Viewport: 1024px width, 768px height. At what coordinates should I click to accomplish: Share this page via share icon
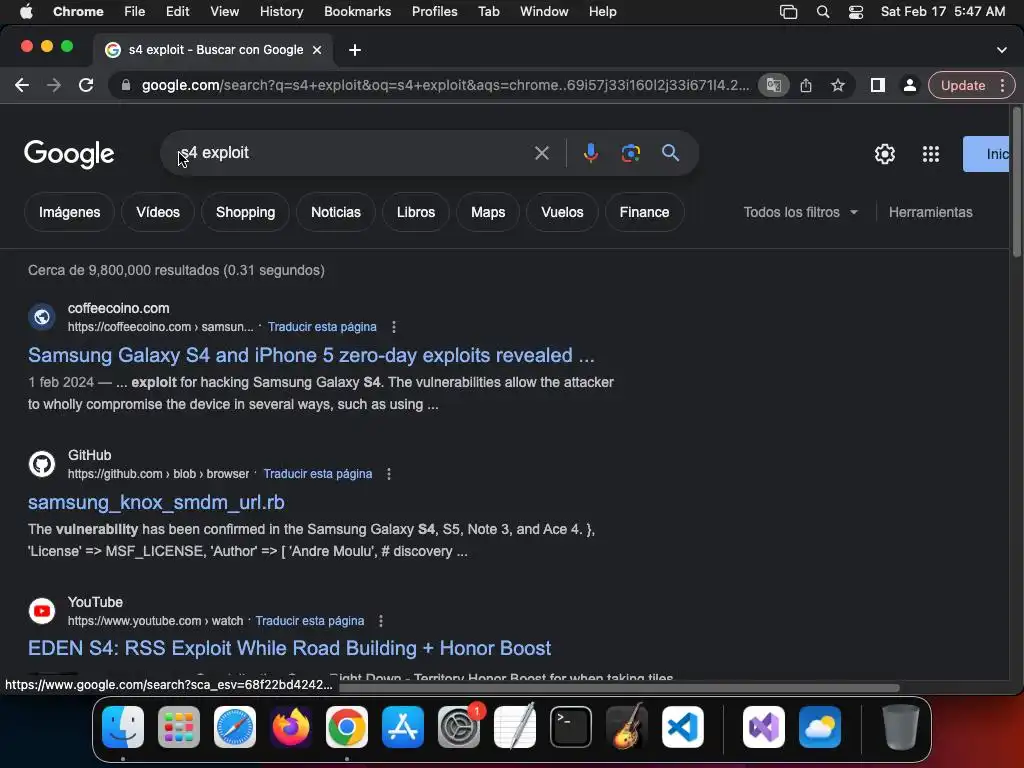point(806,85)
